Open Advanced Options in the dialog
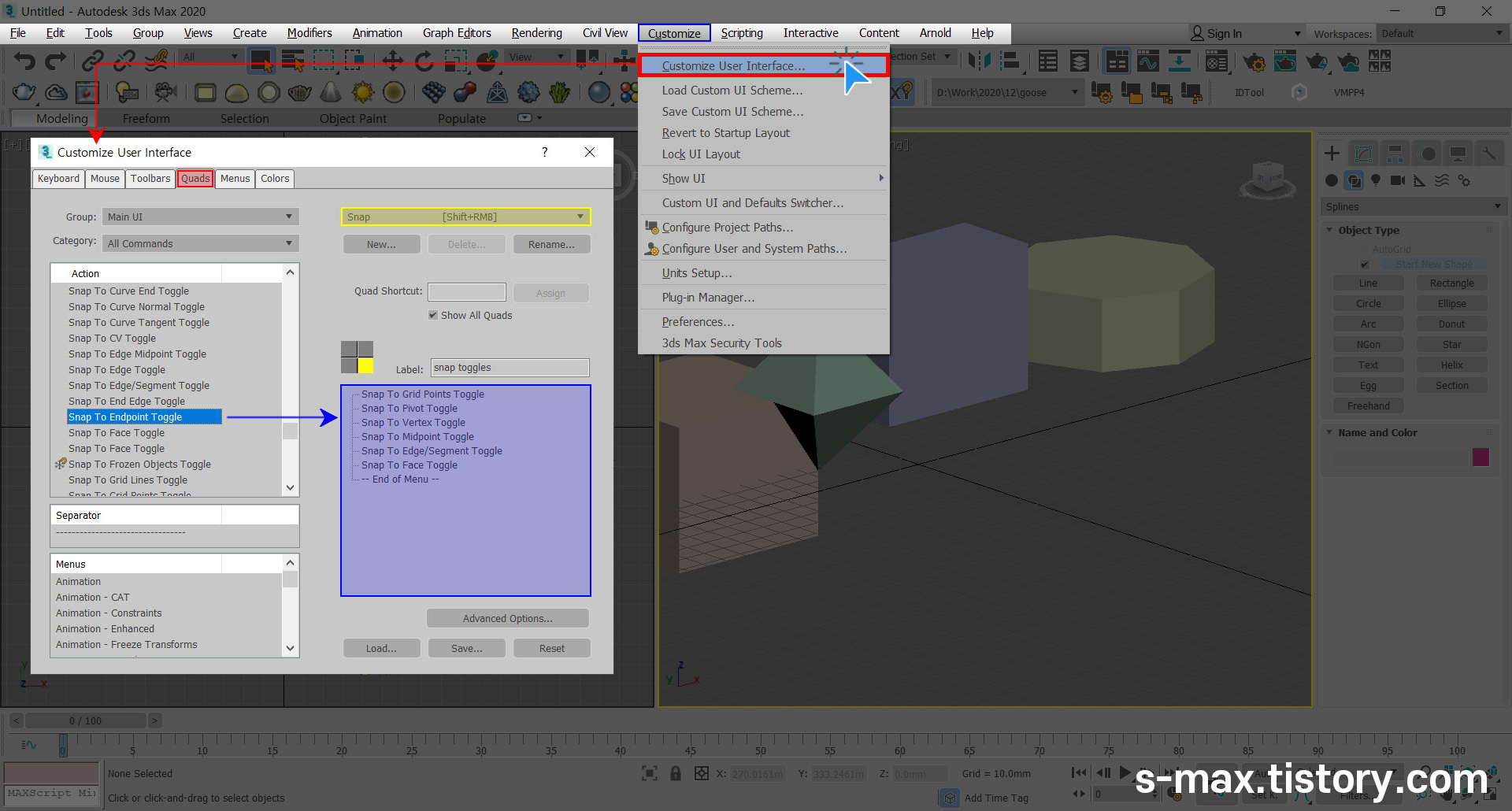Viewport: 1512px width, 811px height. pos(508,619)
